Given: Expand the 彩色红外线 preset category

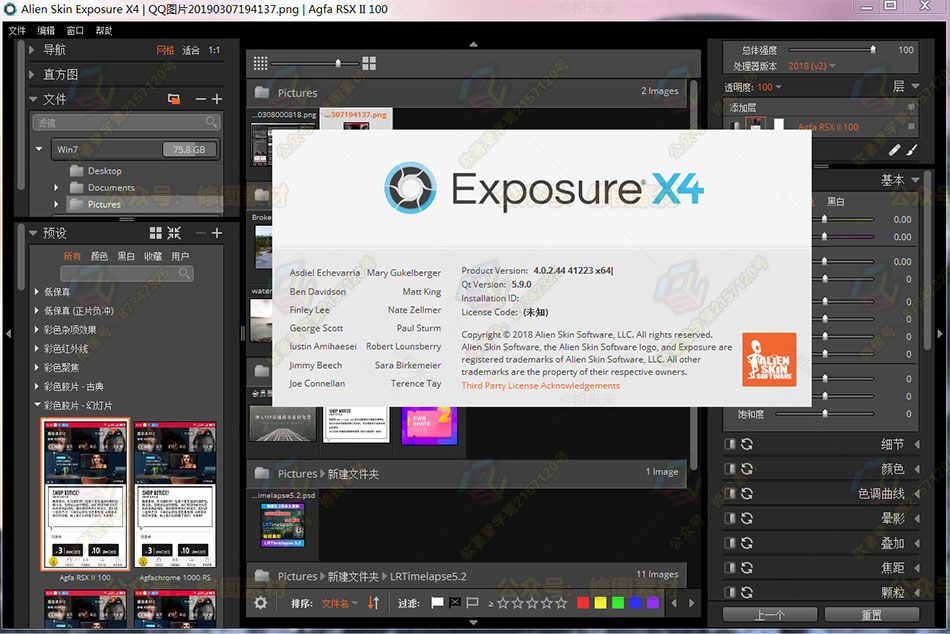Looking at the screenshot, I should click(x=37, y=349).
